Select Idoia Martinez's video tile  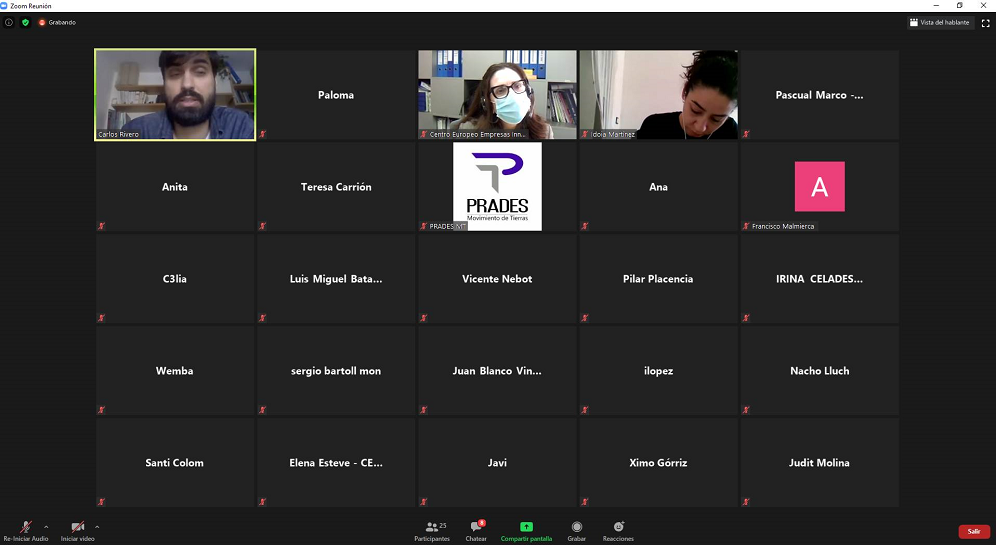pos(658,94)
